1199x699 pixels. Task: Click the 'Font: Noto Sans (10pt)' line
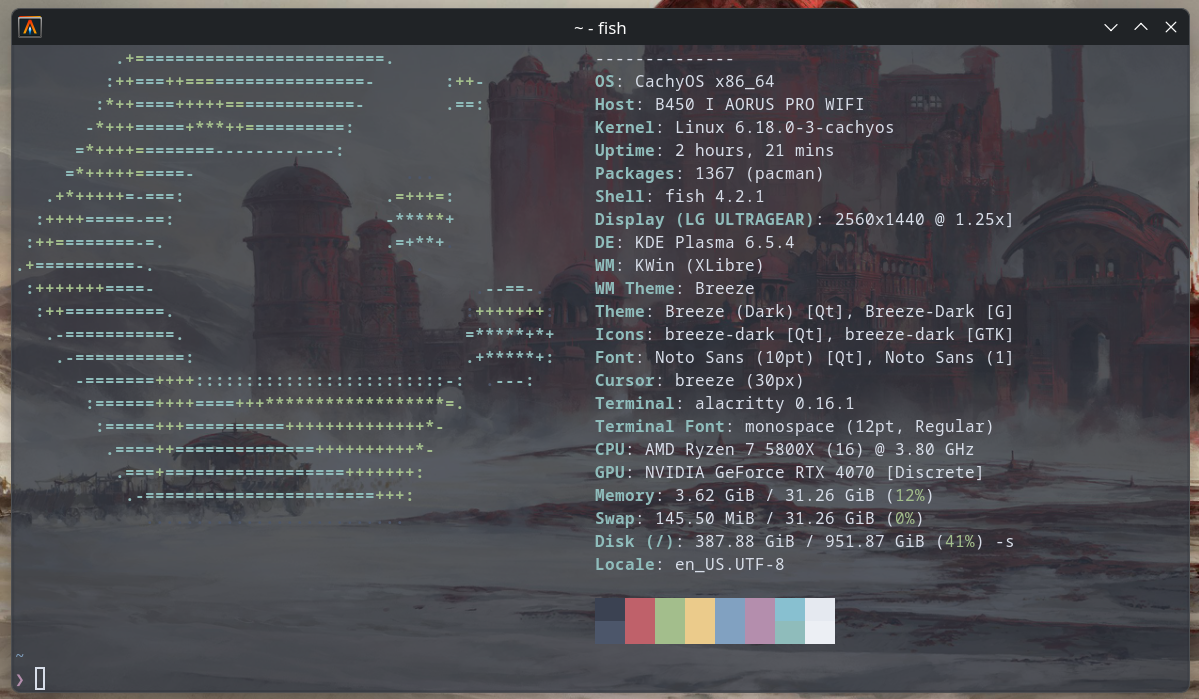[x=804, y=357]
